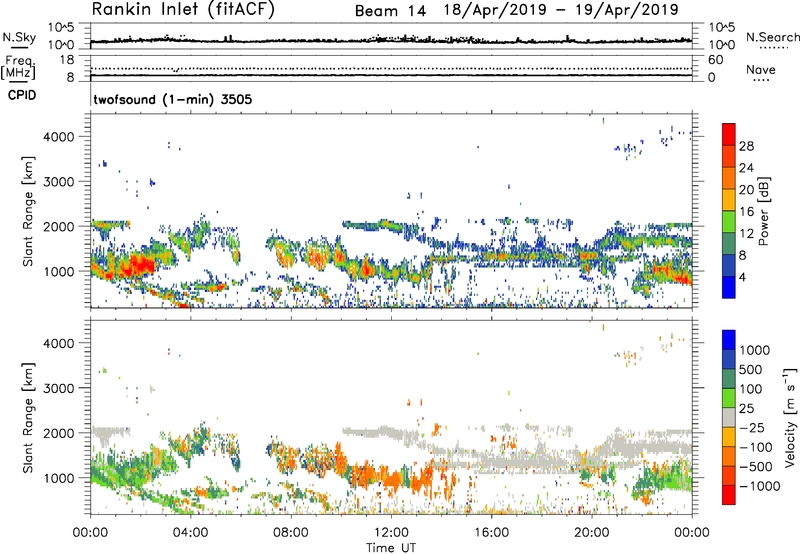Click the "N.Sky" legend label
This screenshot has height=554, width=800.
(x=19, y=38)
